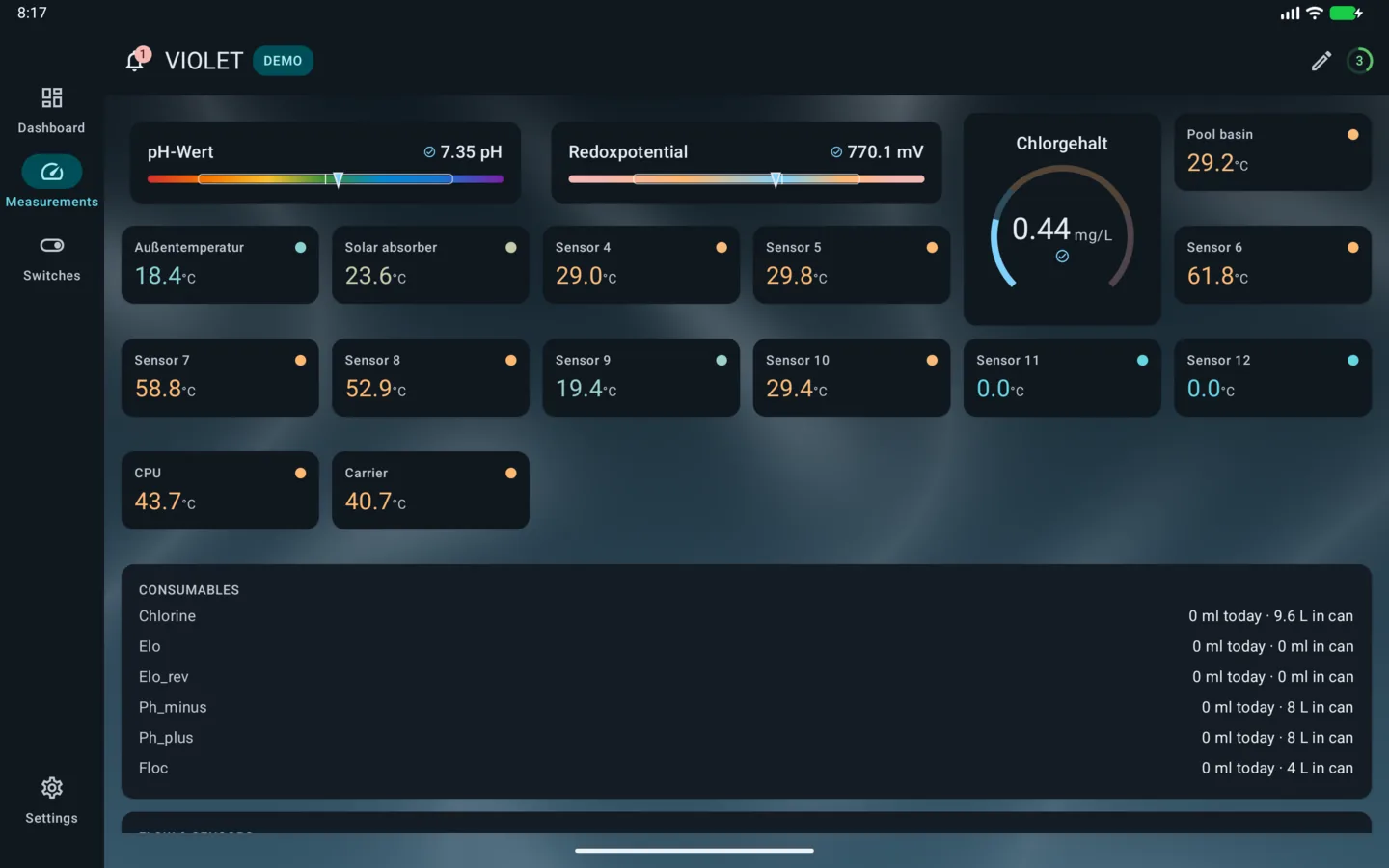Click the 40.7°C Carrier value
The height and width of the screenshot is (868, 1389).
coord(375,502)
